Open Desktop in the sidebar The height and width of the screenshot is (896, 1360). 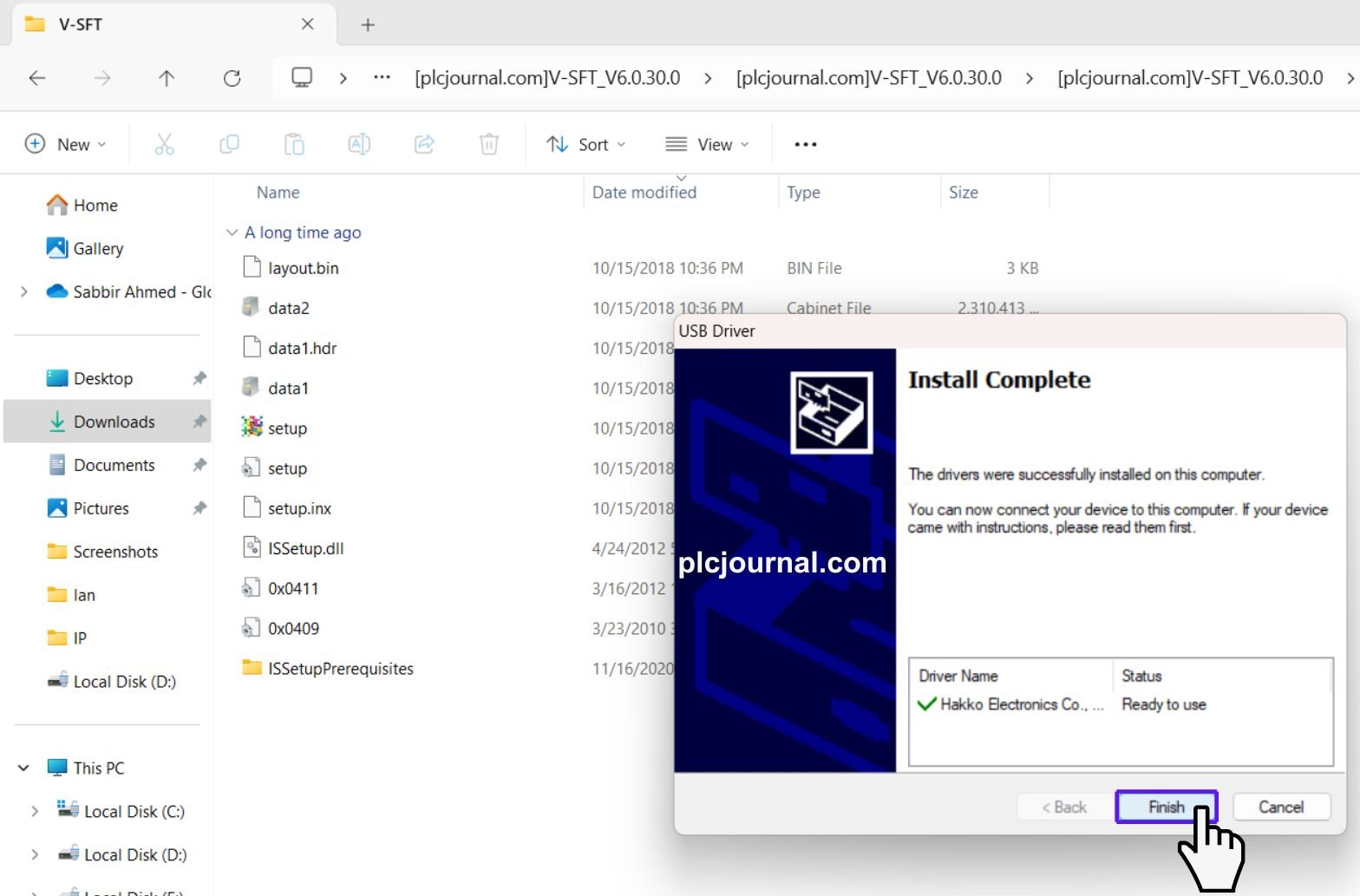tap(102, 379)
